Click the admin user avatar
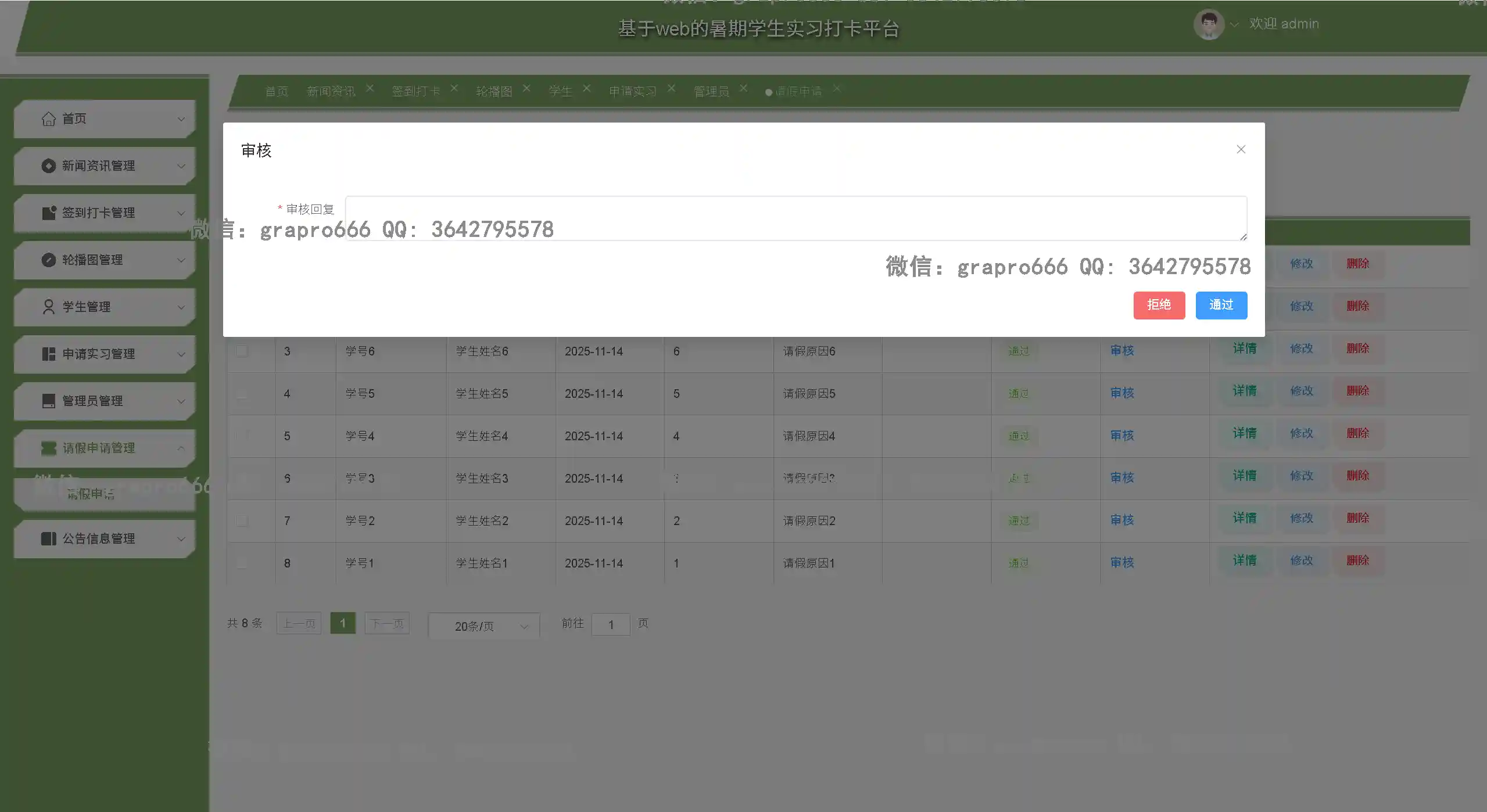 (x=1209, y=24)
